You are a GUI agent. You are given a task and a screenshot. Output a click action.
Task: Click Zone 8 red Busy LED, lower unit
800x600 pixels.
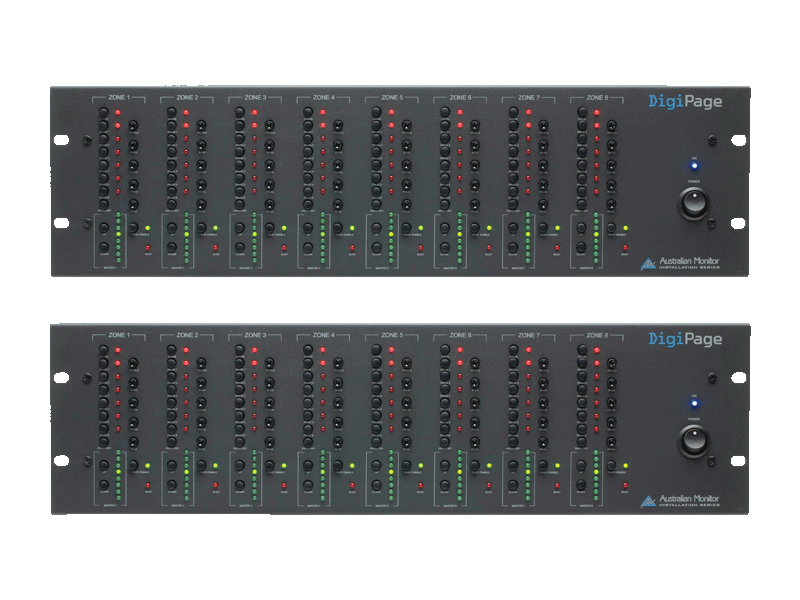626,486
